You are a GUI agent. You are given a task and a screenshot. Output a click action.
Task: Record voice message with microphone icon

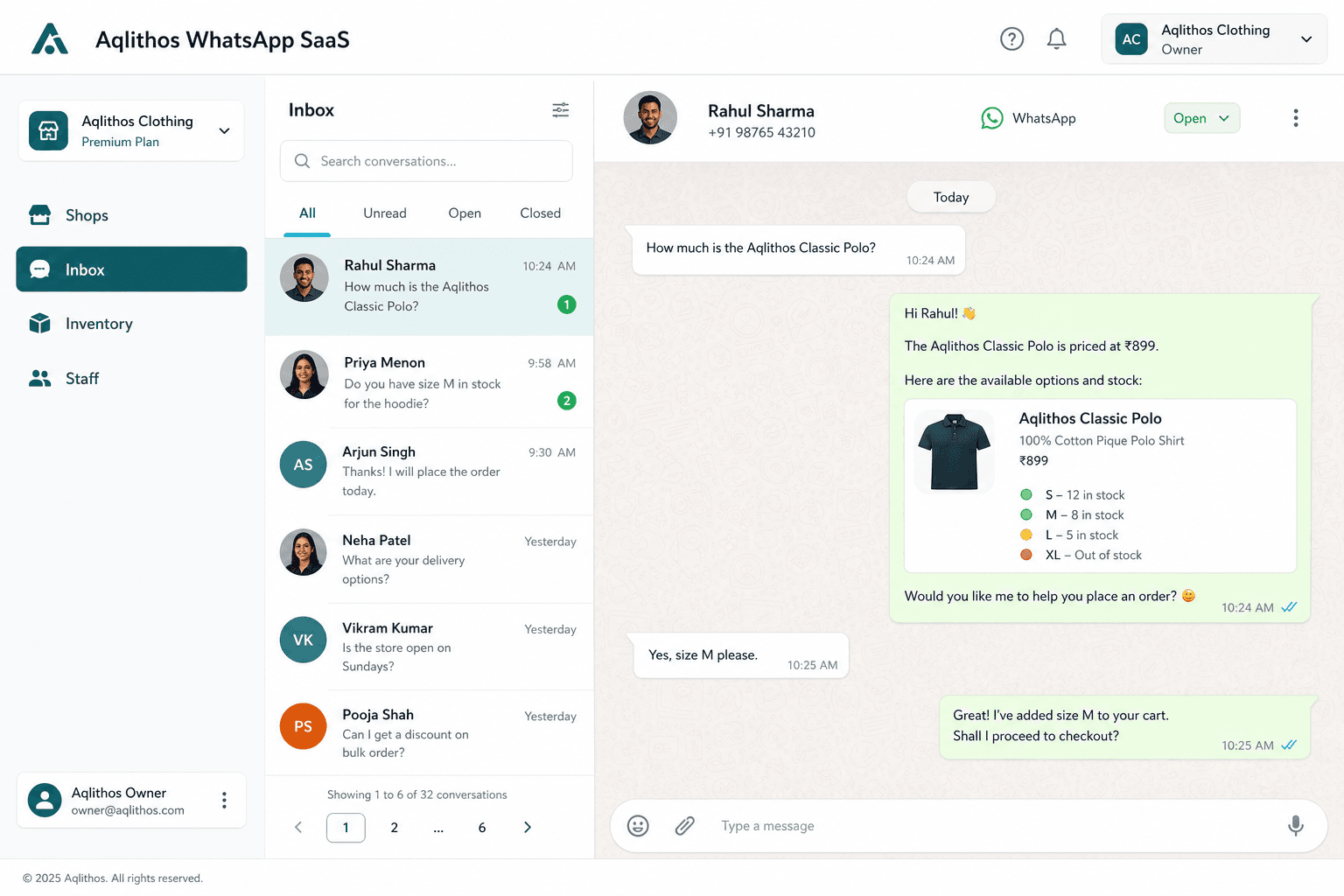(x=1296, y=826)
